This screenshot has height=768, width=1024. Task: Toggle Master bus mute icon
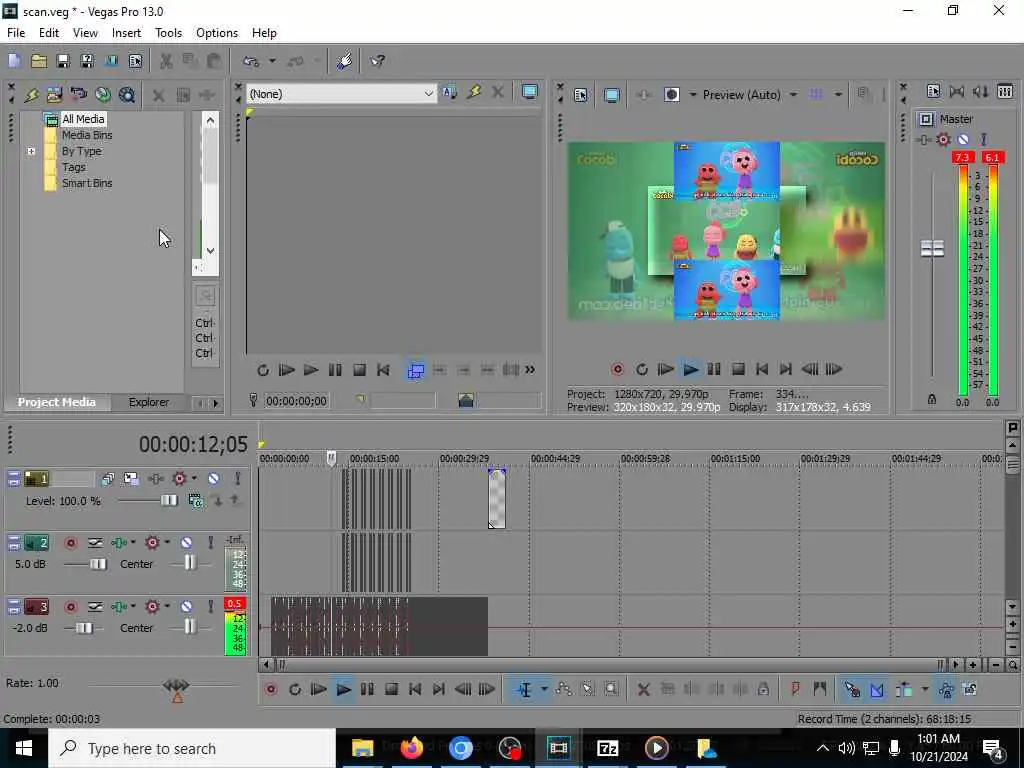(963, 139)
